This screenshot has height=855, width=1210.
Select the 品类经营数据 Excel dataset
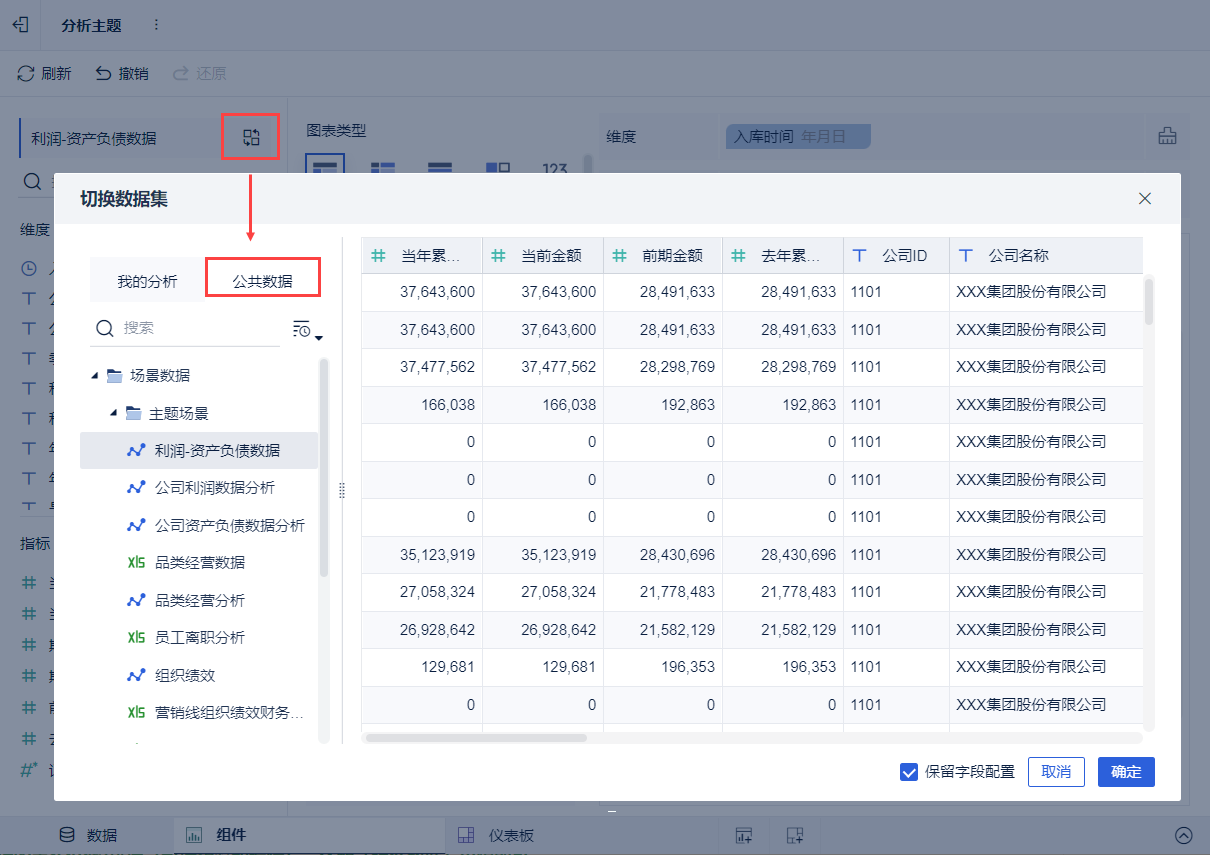(x=199, y=563)
